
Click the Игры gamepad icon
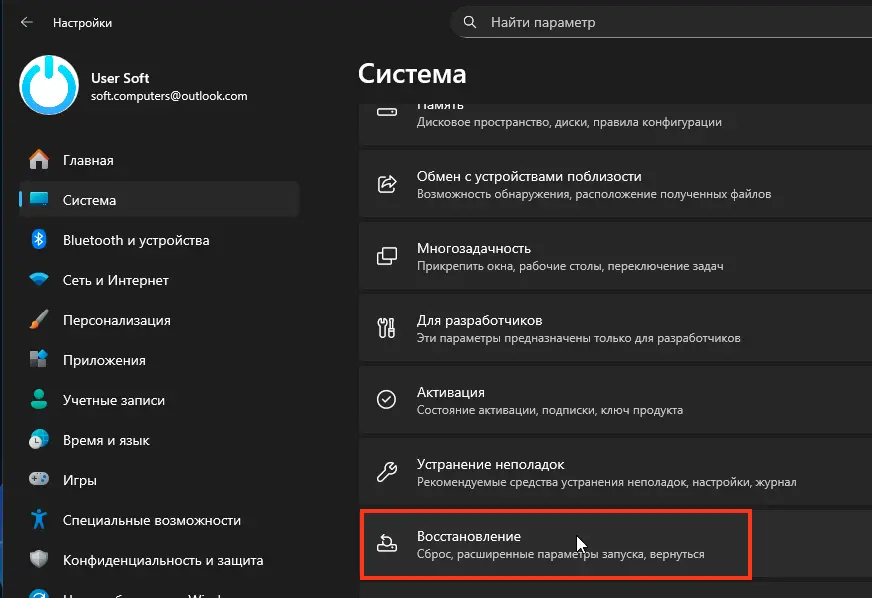click(x=39, y=480)
